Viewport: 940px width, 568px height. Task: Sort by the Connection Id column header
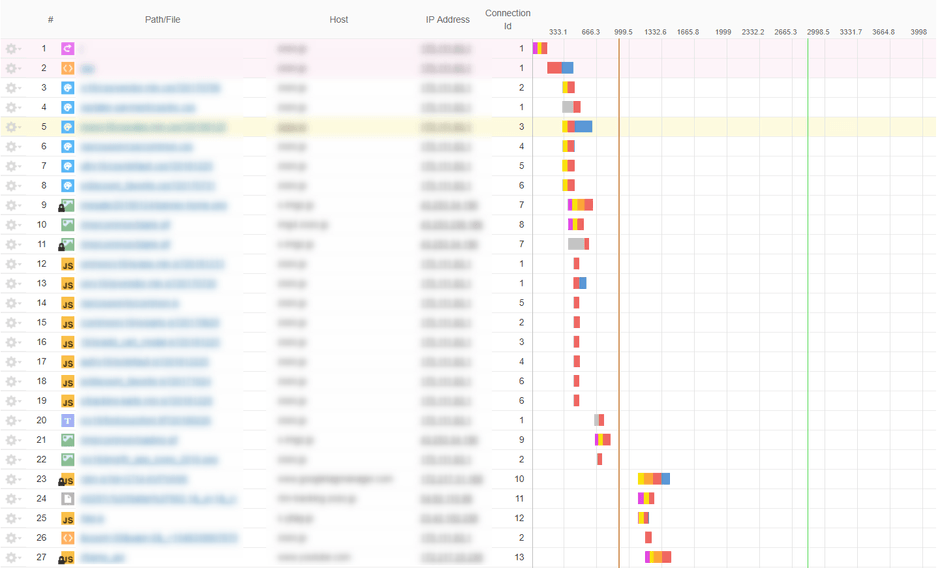507,20
